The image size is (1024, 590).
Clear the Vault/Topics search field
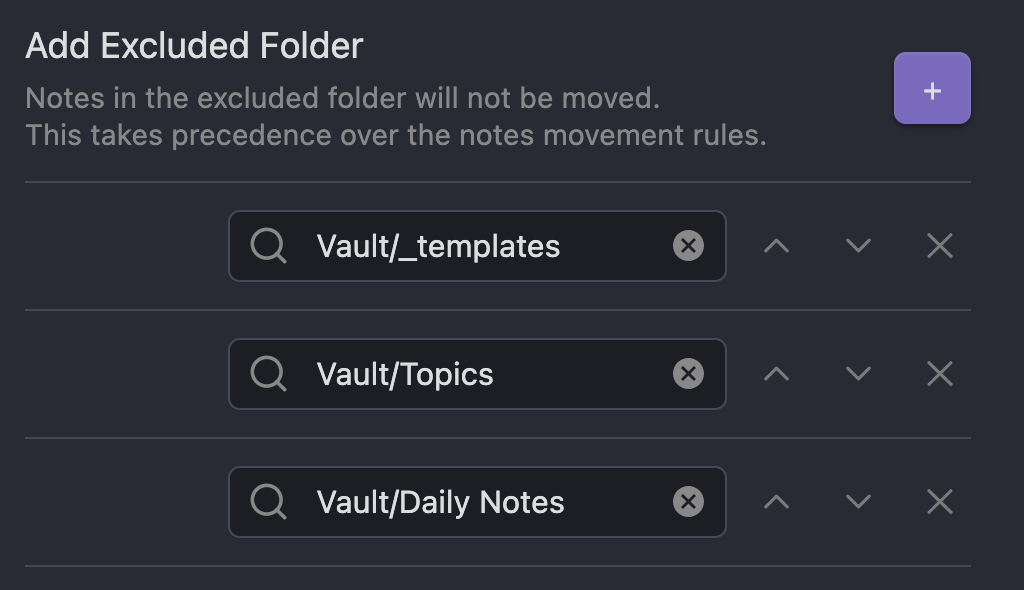point(688,374)
